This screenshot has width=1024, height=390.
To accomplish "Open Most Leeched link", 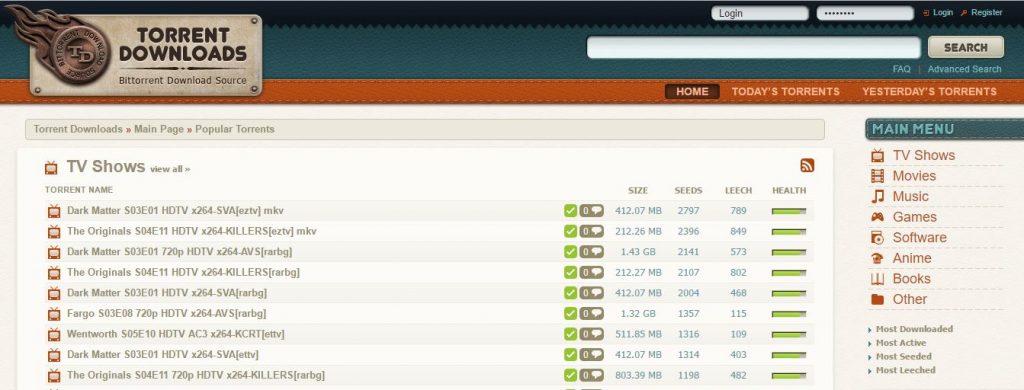I will coord(905,370).
